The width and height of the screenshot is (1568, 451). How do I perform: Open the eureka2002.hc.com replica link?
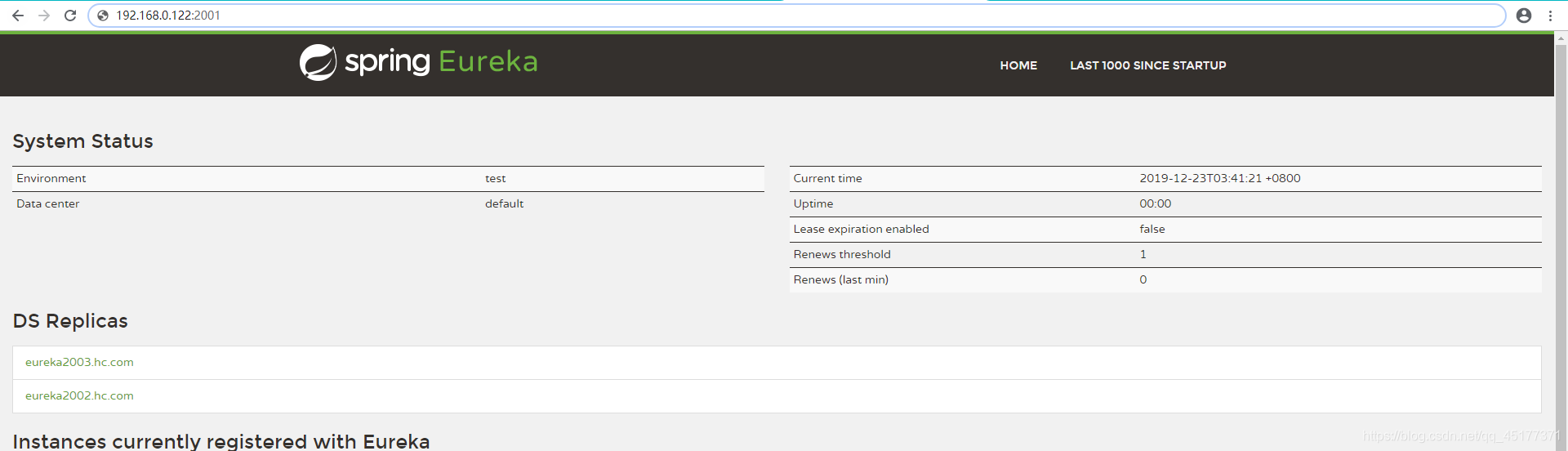[79, 395]
